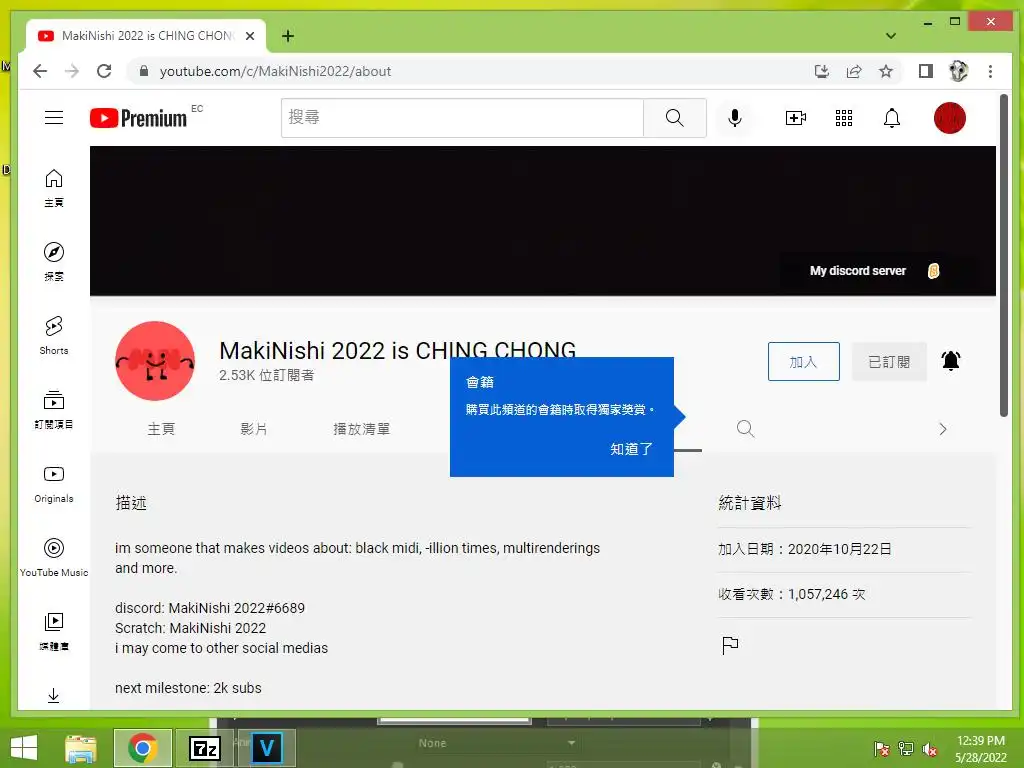The width and height of the screenshot is (1024, 768).
Task: Open Chrome side panel icon
Action: pos(925,71)
